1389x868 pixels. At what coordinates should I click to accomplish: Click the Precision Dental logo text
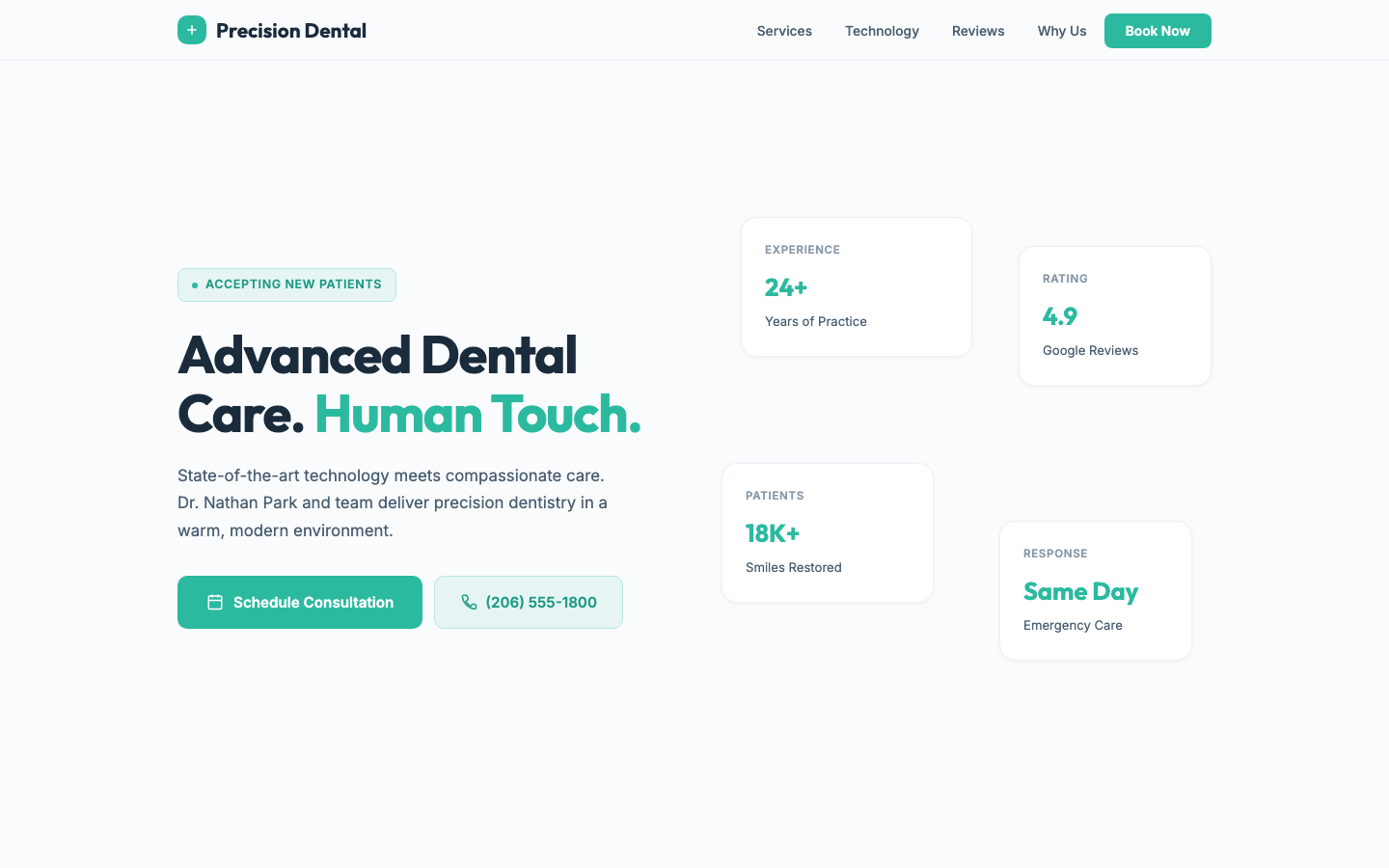tap(291, 30)
